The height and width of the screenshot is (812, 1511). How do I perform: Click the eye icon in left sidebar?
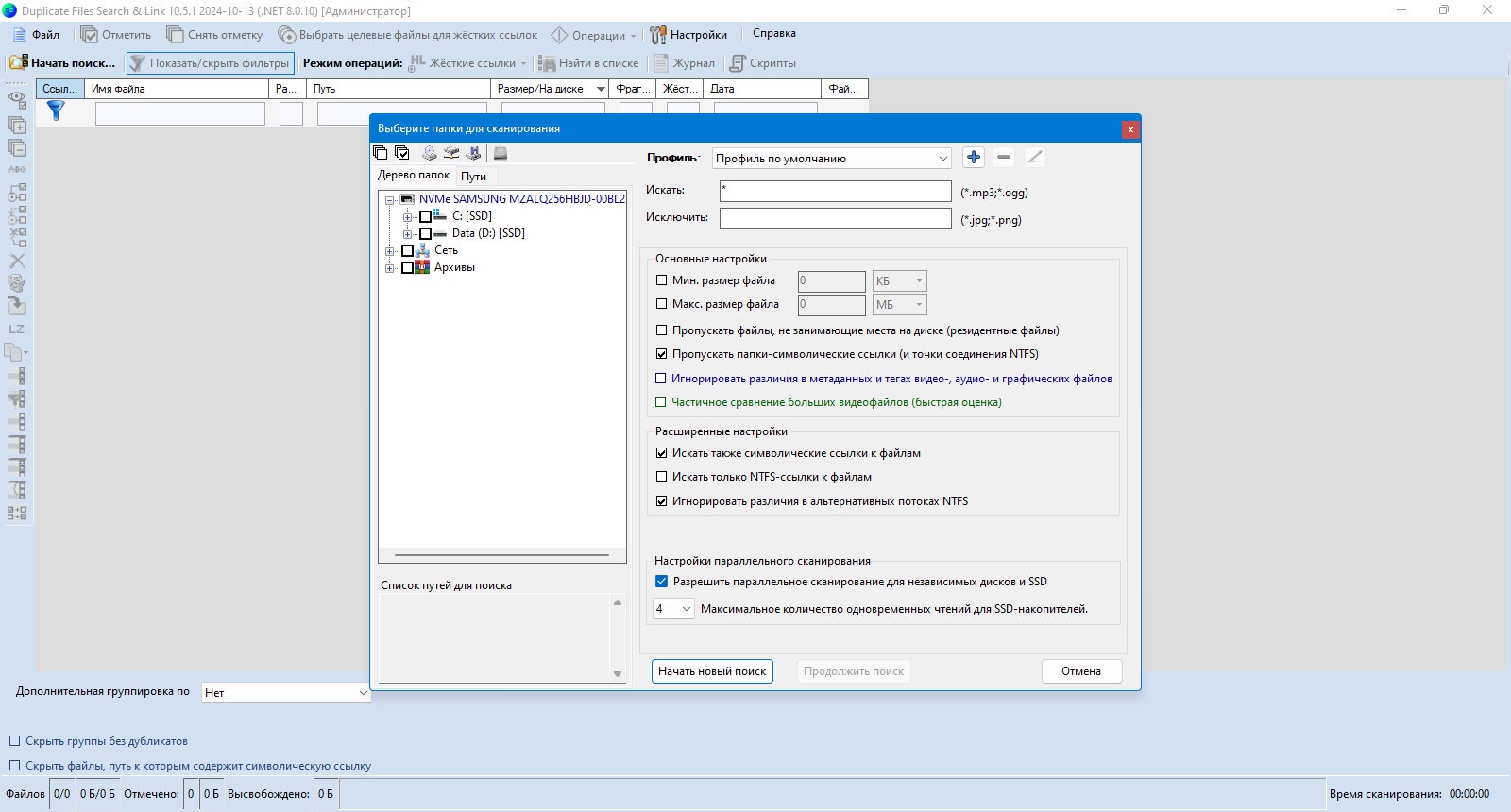(x=17, y=98)
